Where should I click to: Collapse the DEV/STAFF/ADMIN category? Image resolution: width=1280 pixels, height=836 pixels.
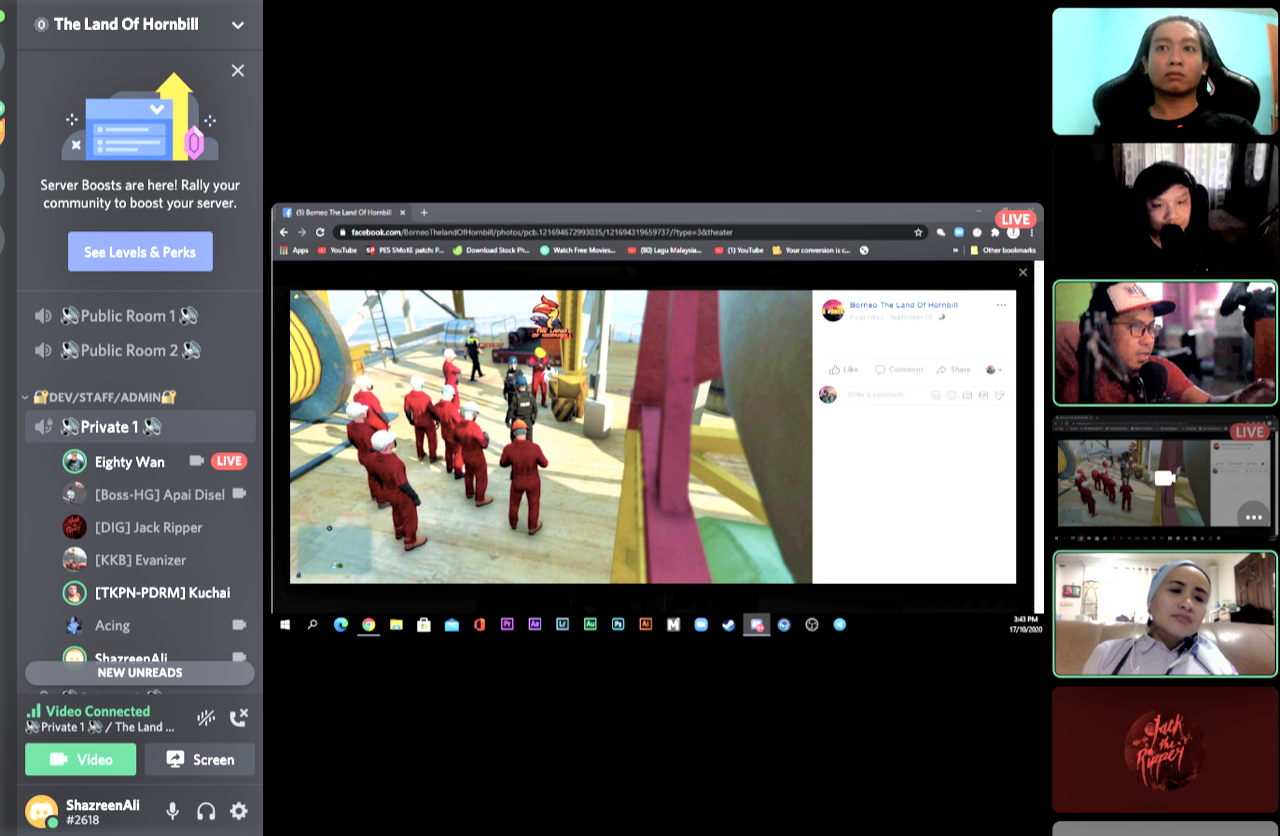tap(100, 397)
